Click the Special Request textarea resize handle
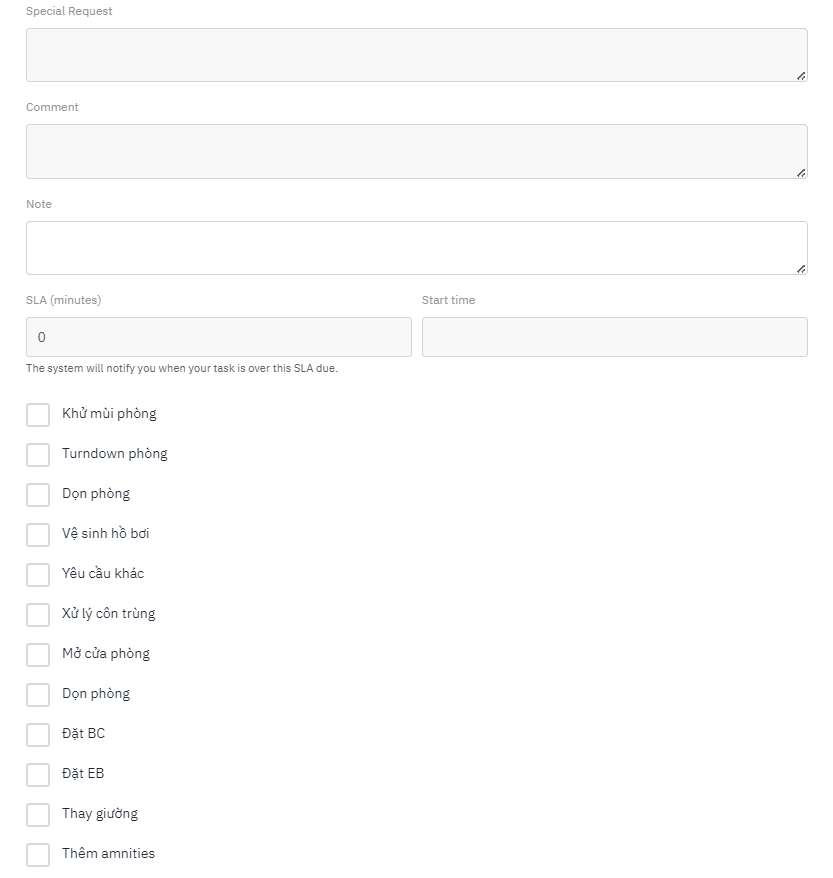The image size is (833, 878). [801, 76]
